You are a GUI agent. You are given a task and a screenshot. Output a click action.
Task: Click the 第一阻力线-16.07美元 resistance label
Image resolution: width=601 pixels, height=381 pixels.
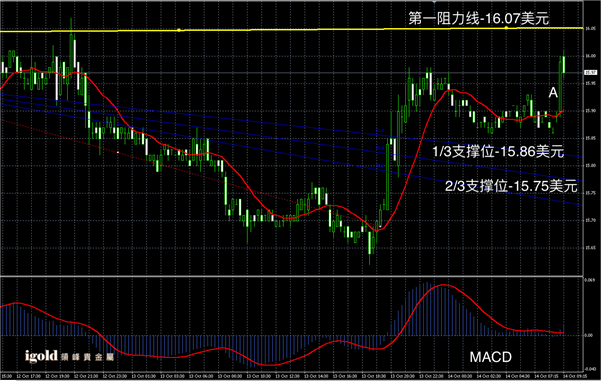[x=478, y=18]
